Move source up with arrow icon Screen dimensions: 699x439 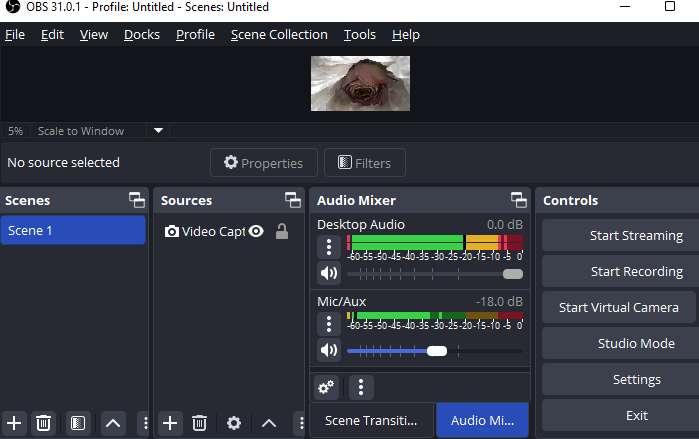click(269, 423)
